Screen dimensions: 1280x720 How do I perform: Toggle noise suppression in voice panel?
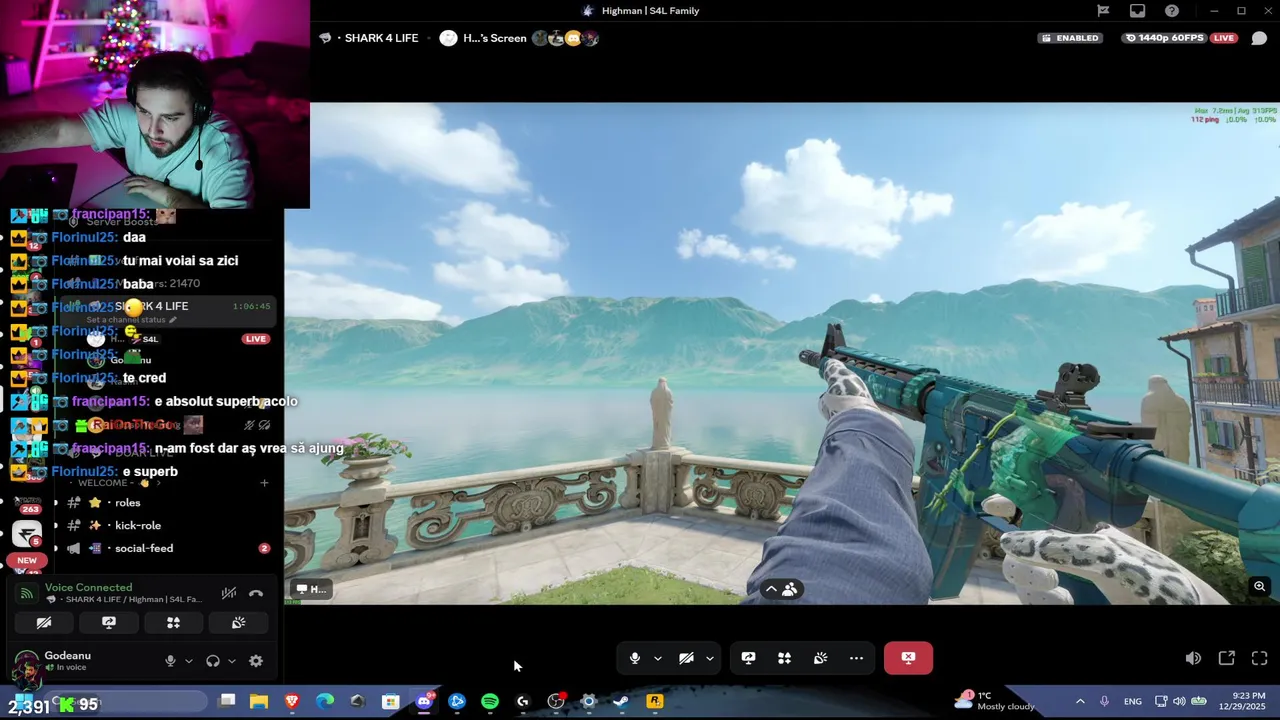coord(229,593)
